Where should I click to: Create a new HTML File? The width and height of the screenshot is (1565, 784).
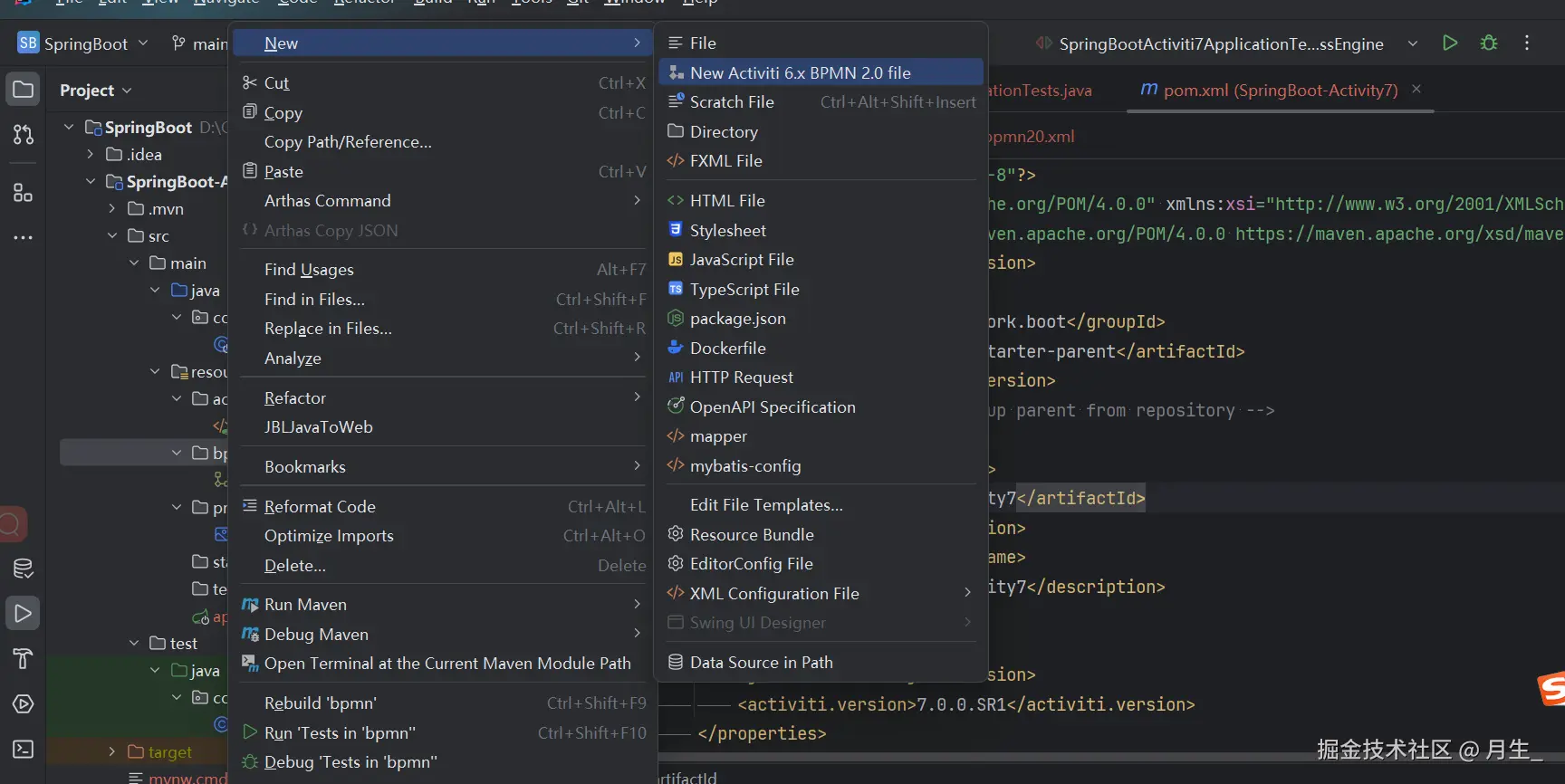[821, 200]
